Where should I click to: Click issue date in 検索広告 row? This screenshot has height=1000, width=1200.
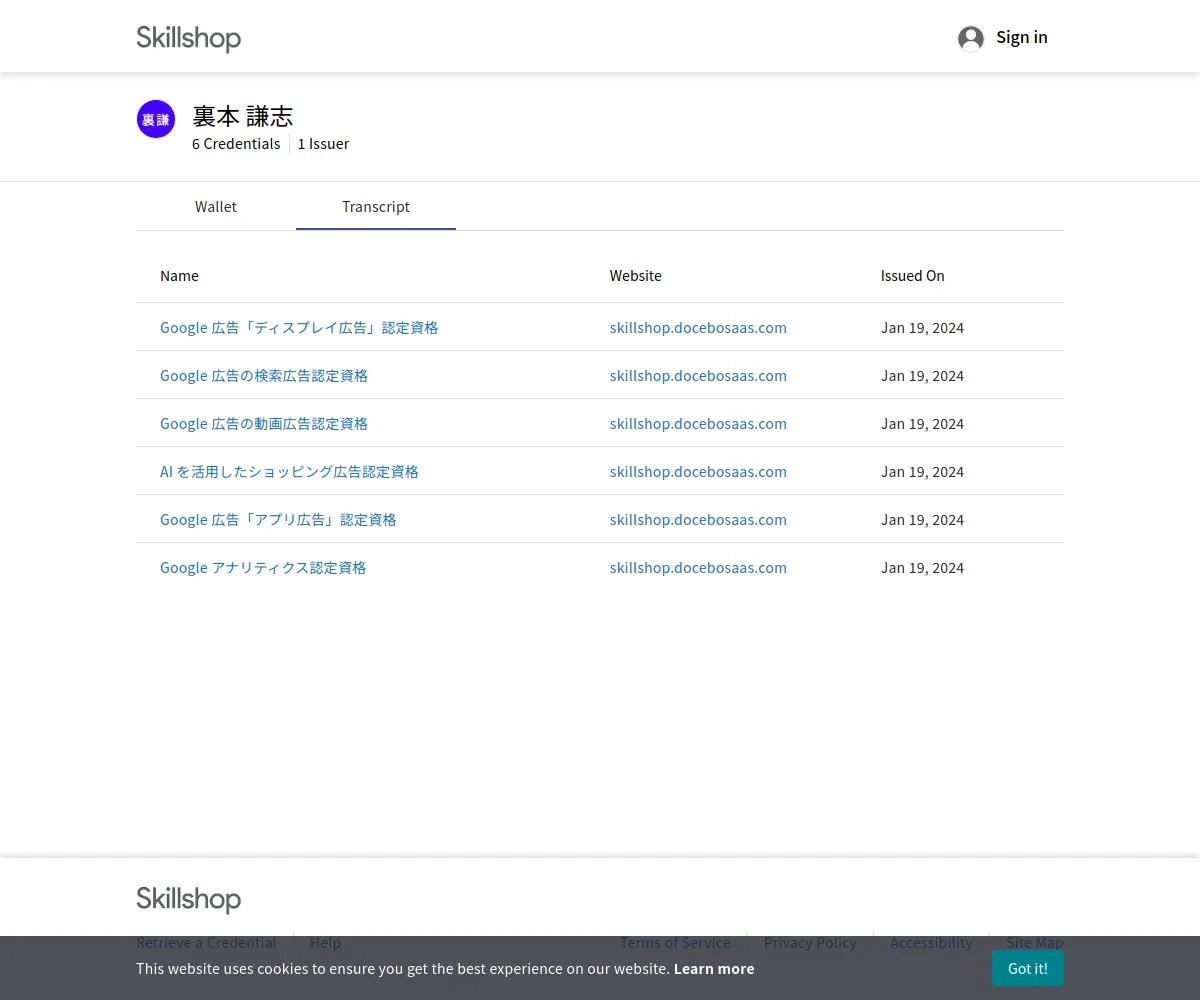(x=922, y=376)
